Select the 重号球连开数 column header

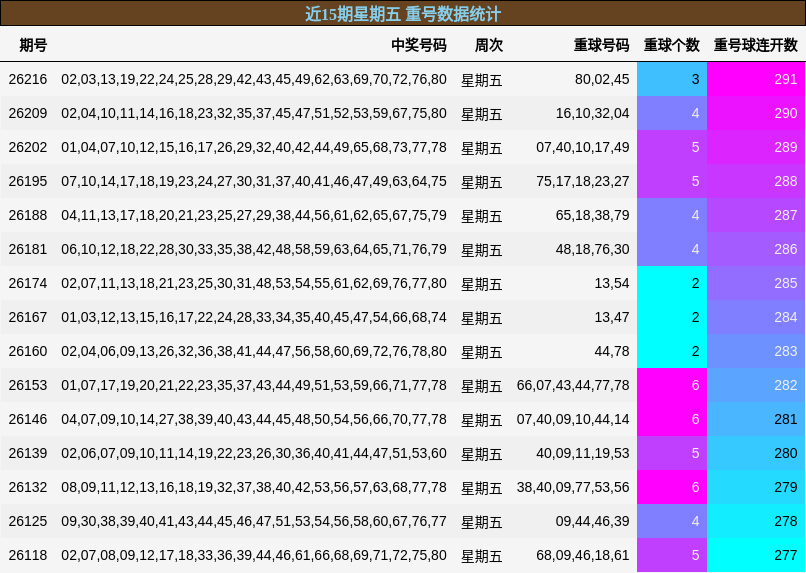[x=756, y=45]
